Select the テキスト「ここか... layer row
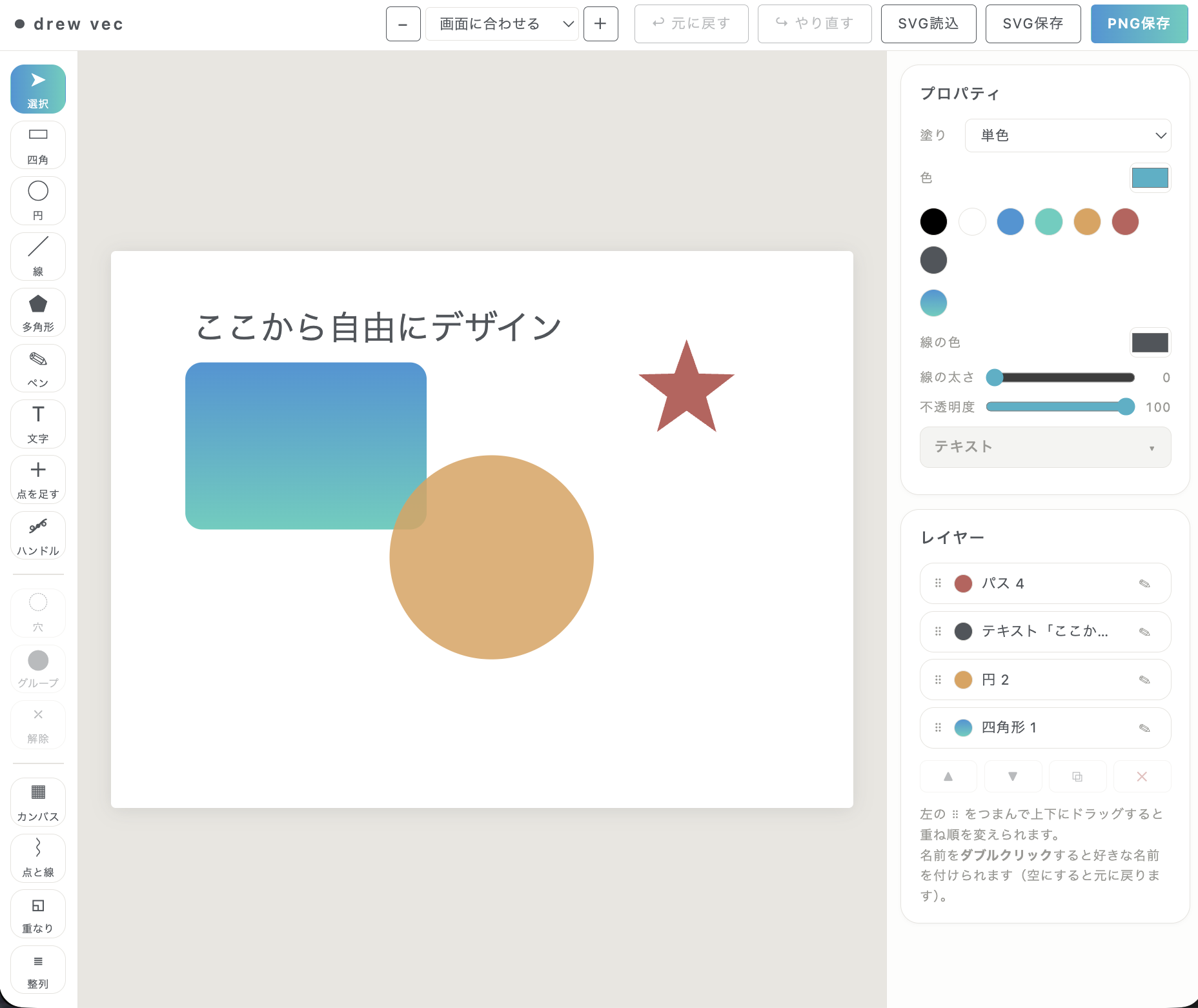The image size is (1198, 1008). coord(1045,632)
